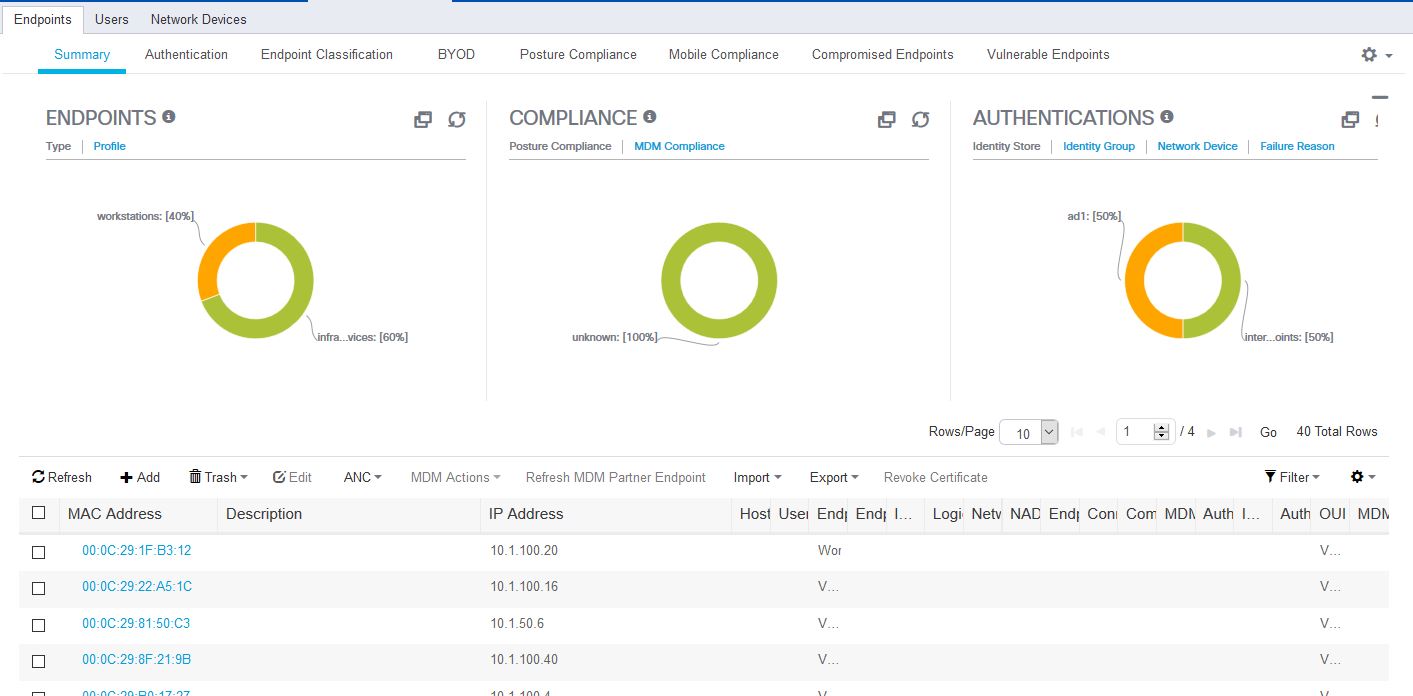The width and height of the screenshot is (1413, 696).
Task: Refresh the Compliance chart panel
Action: pyautogui.click(x=921, y=120)
